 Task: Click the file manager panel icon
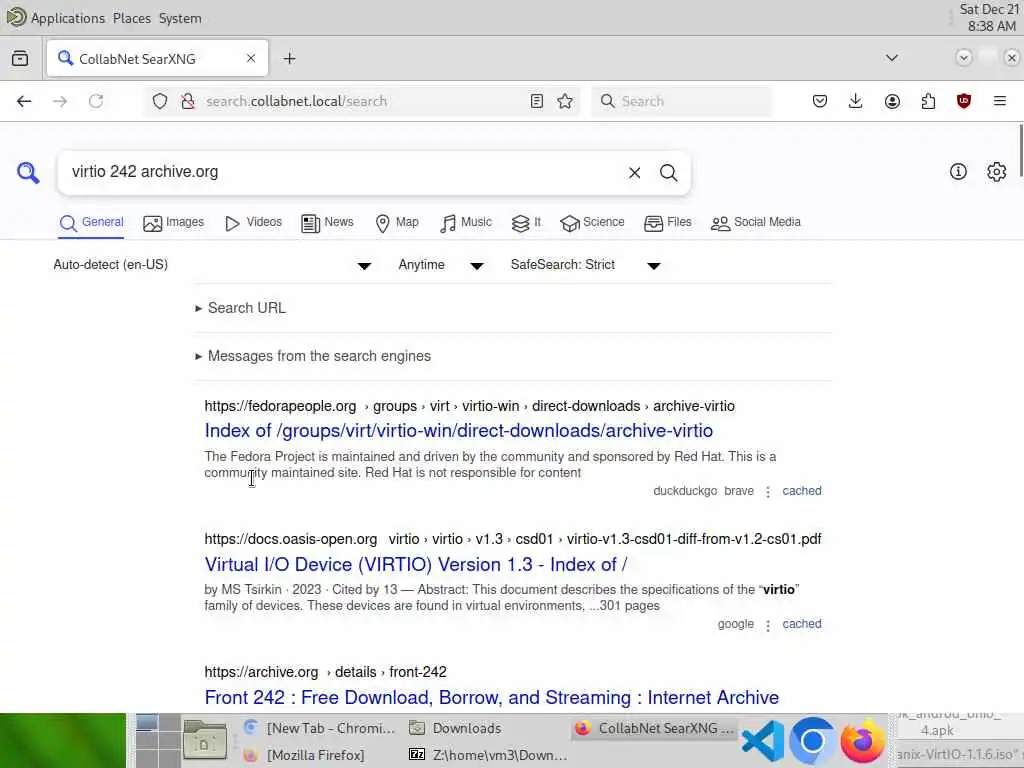point(204,741)
